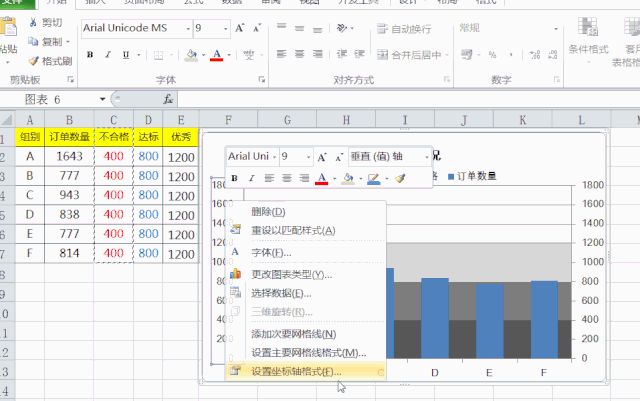This screenshot has width=640, height=401.
Task: Click Wrap Text (自动换行) button
Action: tap(404, 29)
